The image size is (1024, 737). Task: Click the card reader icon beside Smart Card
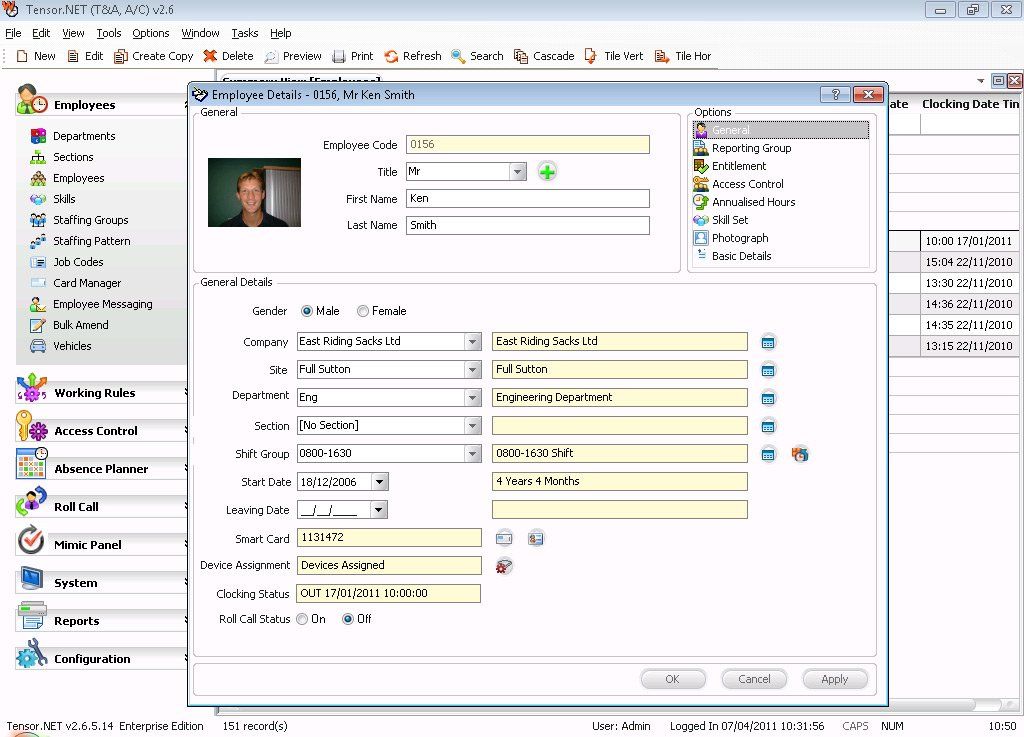coord(504,538)
